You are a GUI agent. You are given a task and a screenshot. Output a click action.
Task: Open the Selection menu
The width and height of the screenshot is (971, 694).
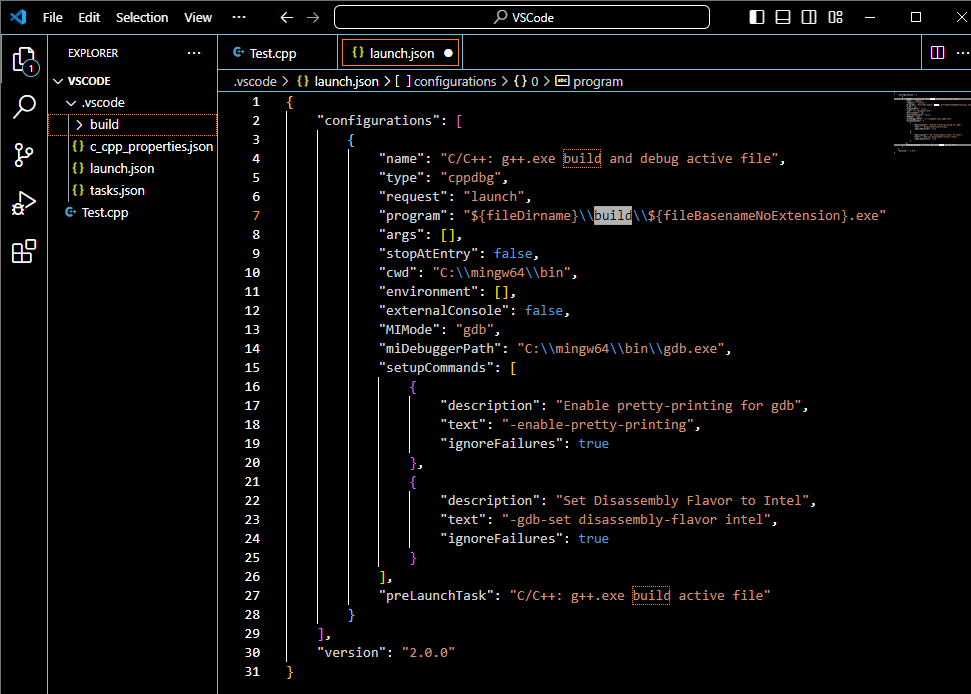pyautogui.click(x=142, y=17)
